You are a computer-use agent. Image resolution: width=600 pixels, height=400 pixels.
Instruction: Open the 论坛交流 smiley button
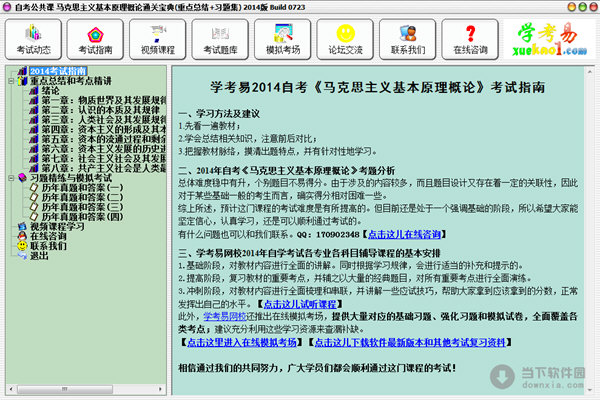click(345, 40)
